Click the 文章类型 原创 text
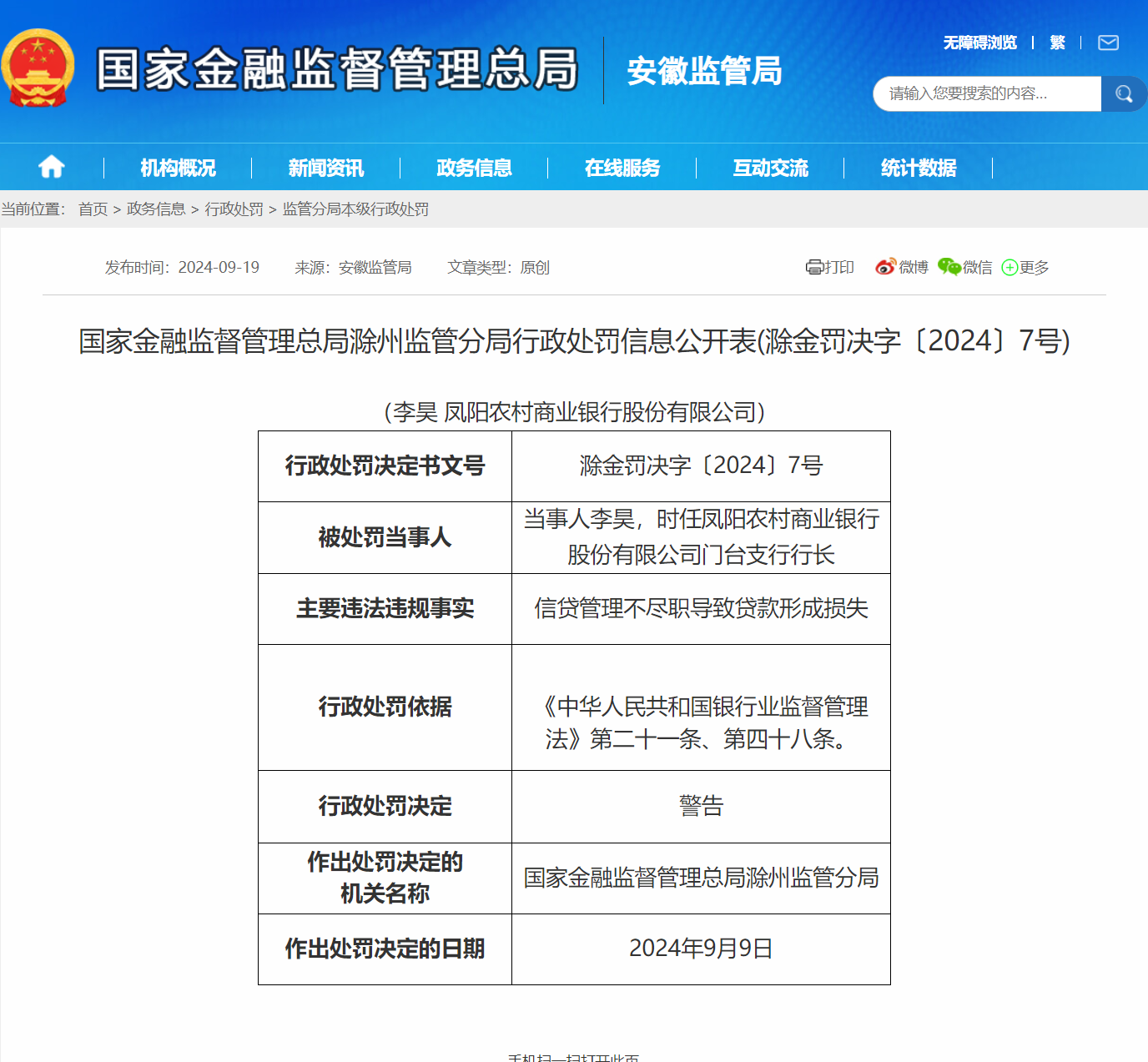Screen dimensions: 1148x1062 tap(498, 267)
